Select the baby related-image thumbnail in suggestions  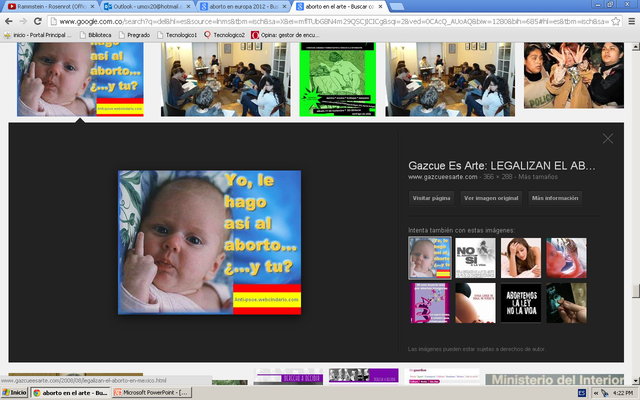pyautogui.click(x=430, y=258)
